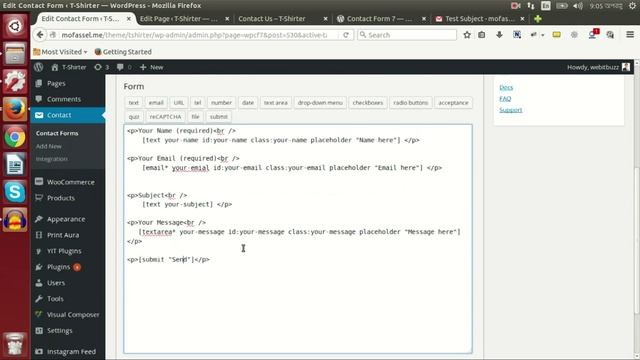Image resolution: width=640 pixels, height=360 pixels.
Task: Switch to Contact Us – T-Shirter tab
Action: pos(272,19)
